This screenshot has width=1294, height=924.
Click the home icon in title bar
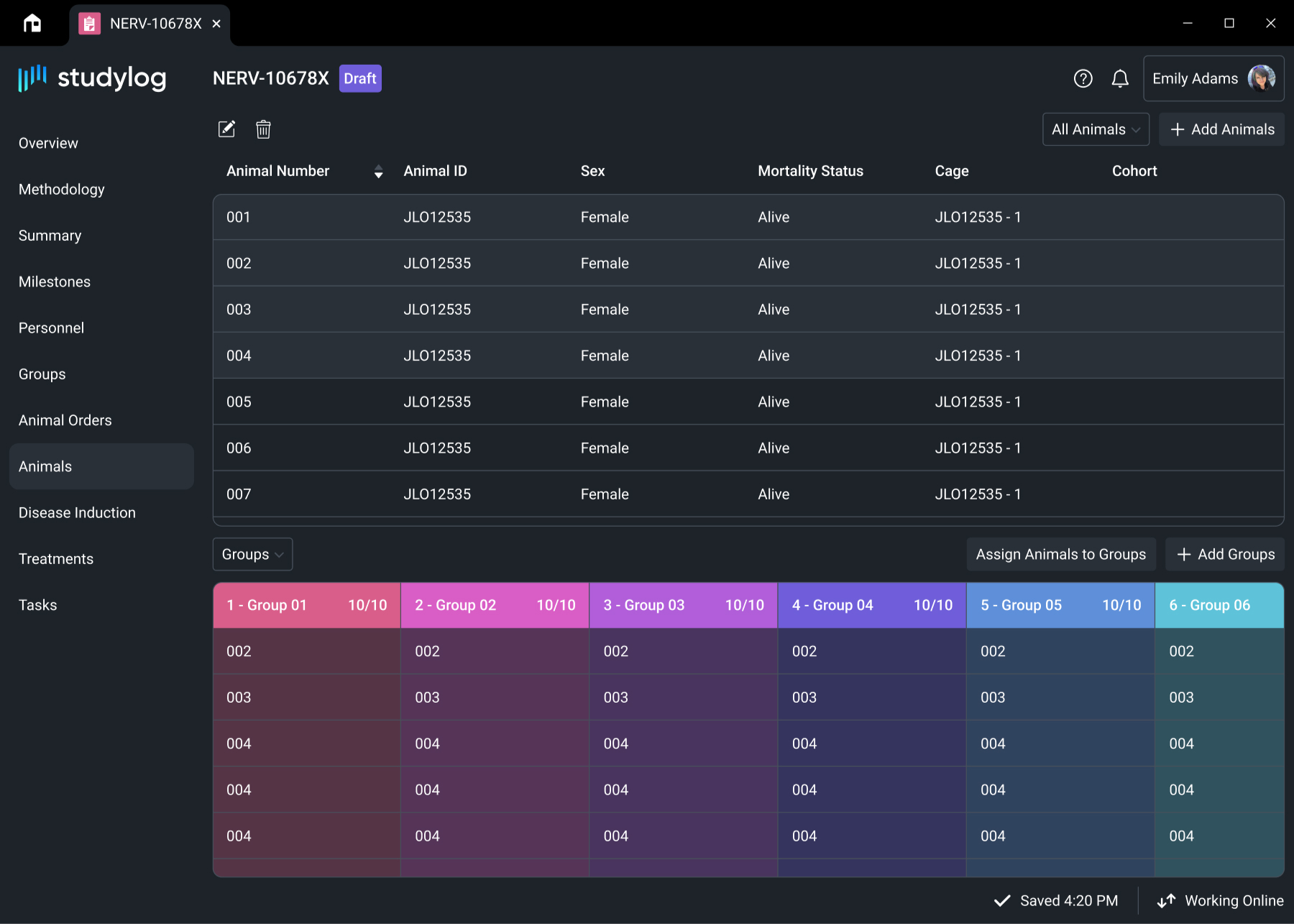(x=32, y=24)
